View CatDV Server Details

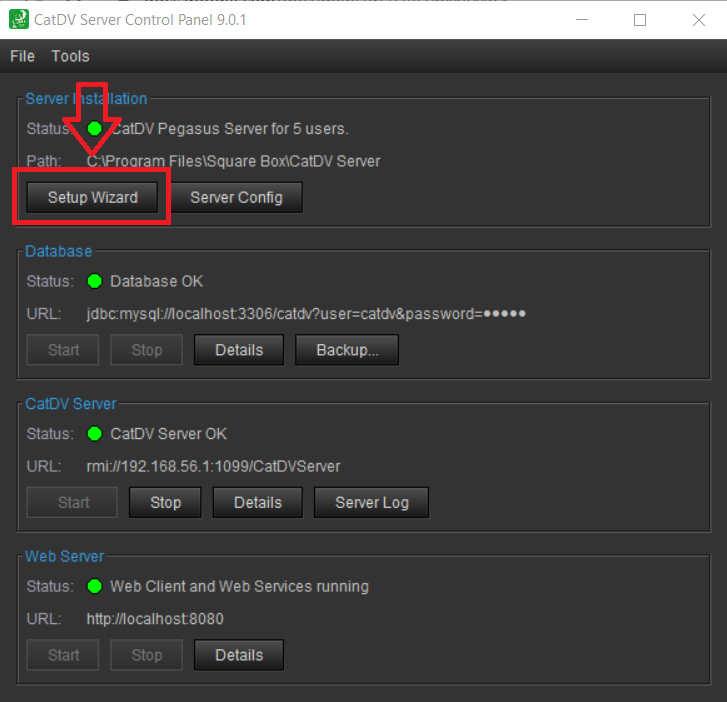[258, 502]
